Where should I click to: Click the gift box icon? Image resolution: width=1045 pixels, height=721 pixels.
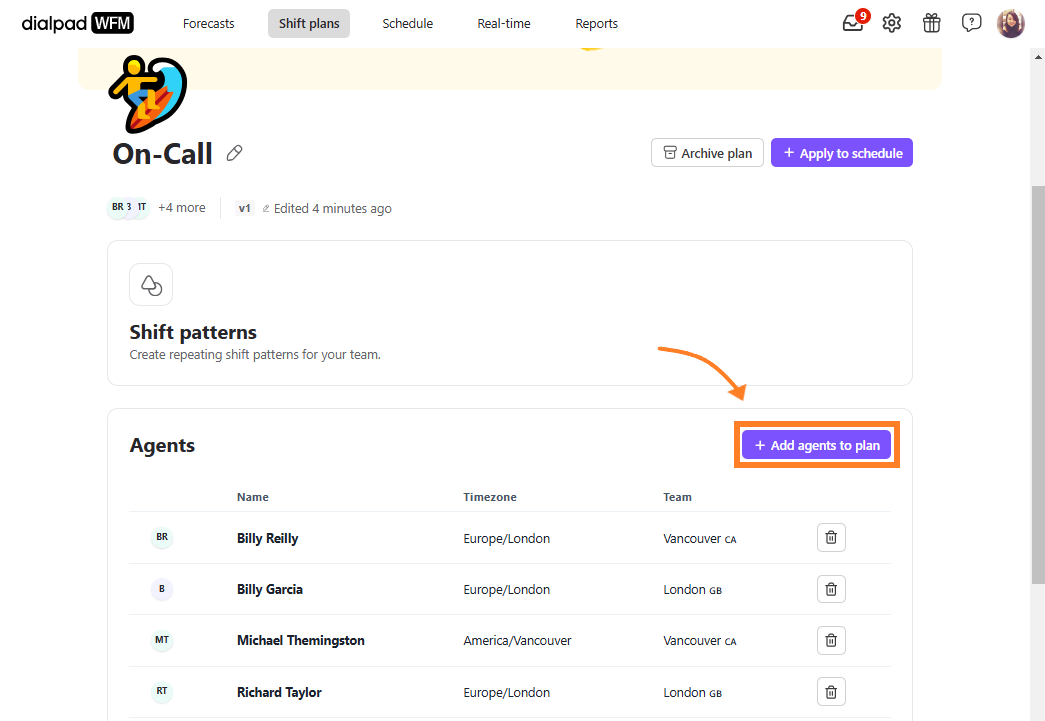(x=932, y=23)
